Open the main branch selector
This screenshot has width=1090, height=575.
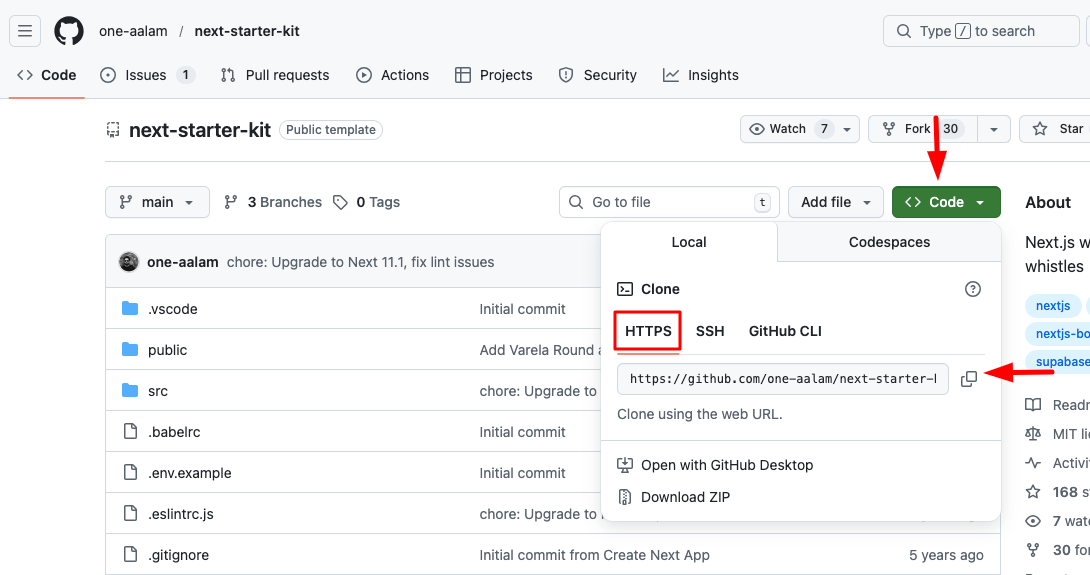157,202
